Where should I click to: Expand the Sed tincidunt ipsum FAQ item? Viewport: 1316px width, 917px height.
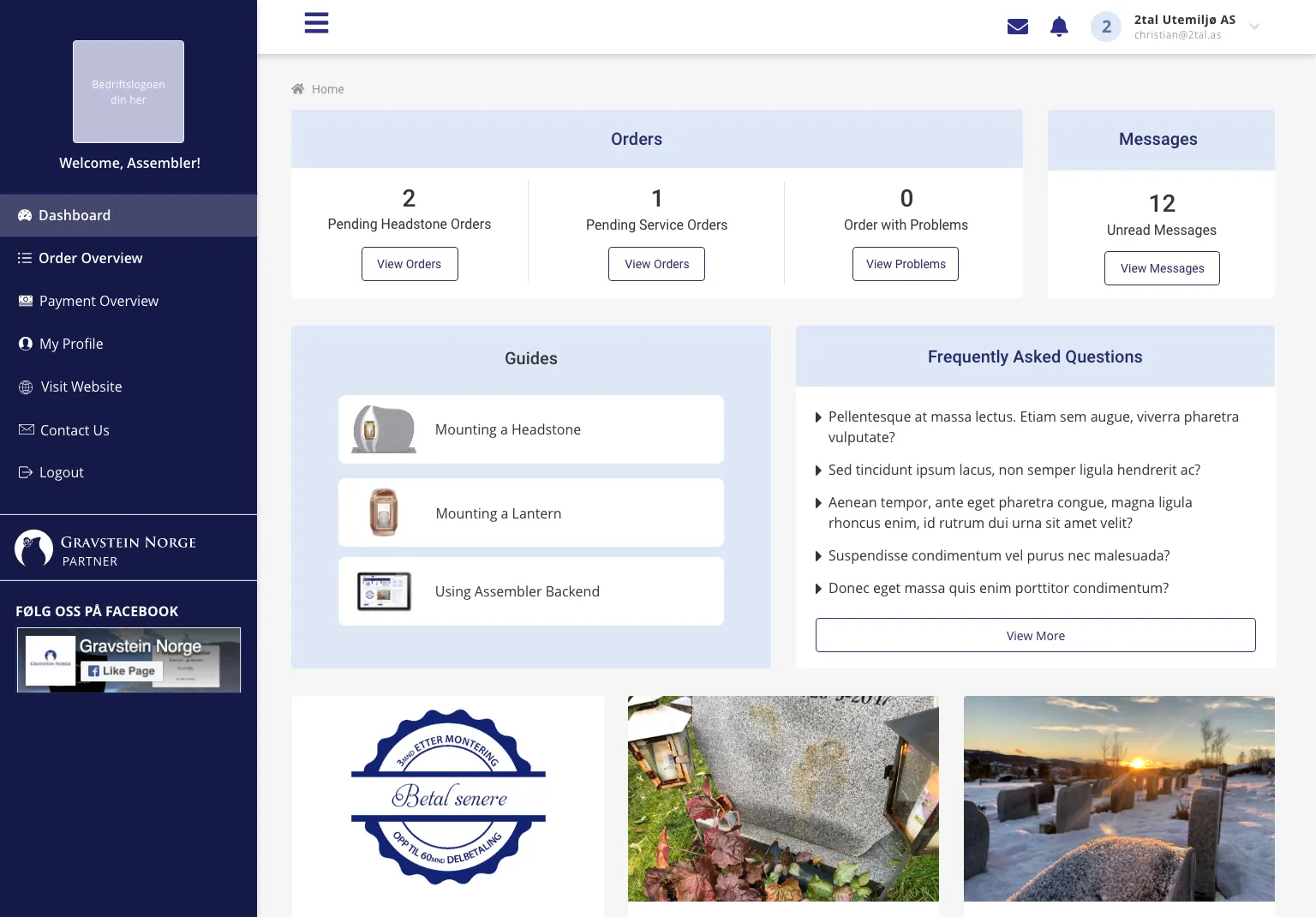tap(1014, 470)
